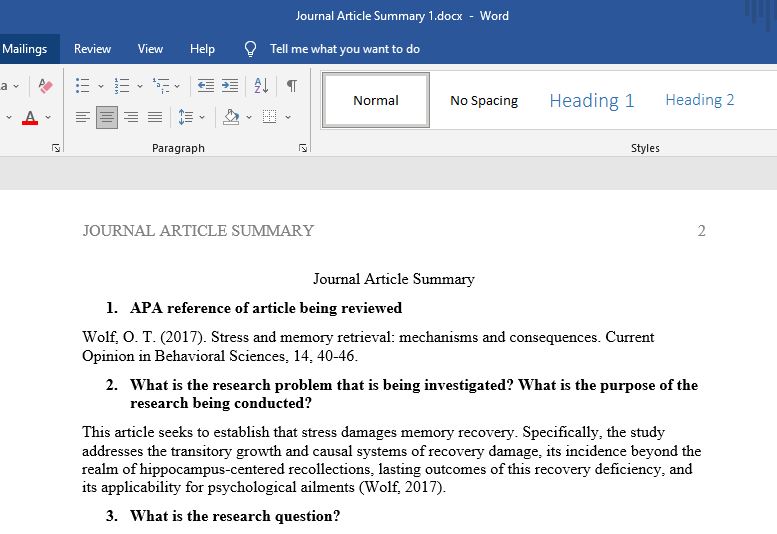Switch to the Review tab

92,49
